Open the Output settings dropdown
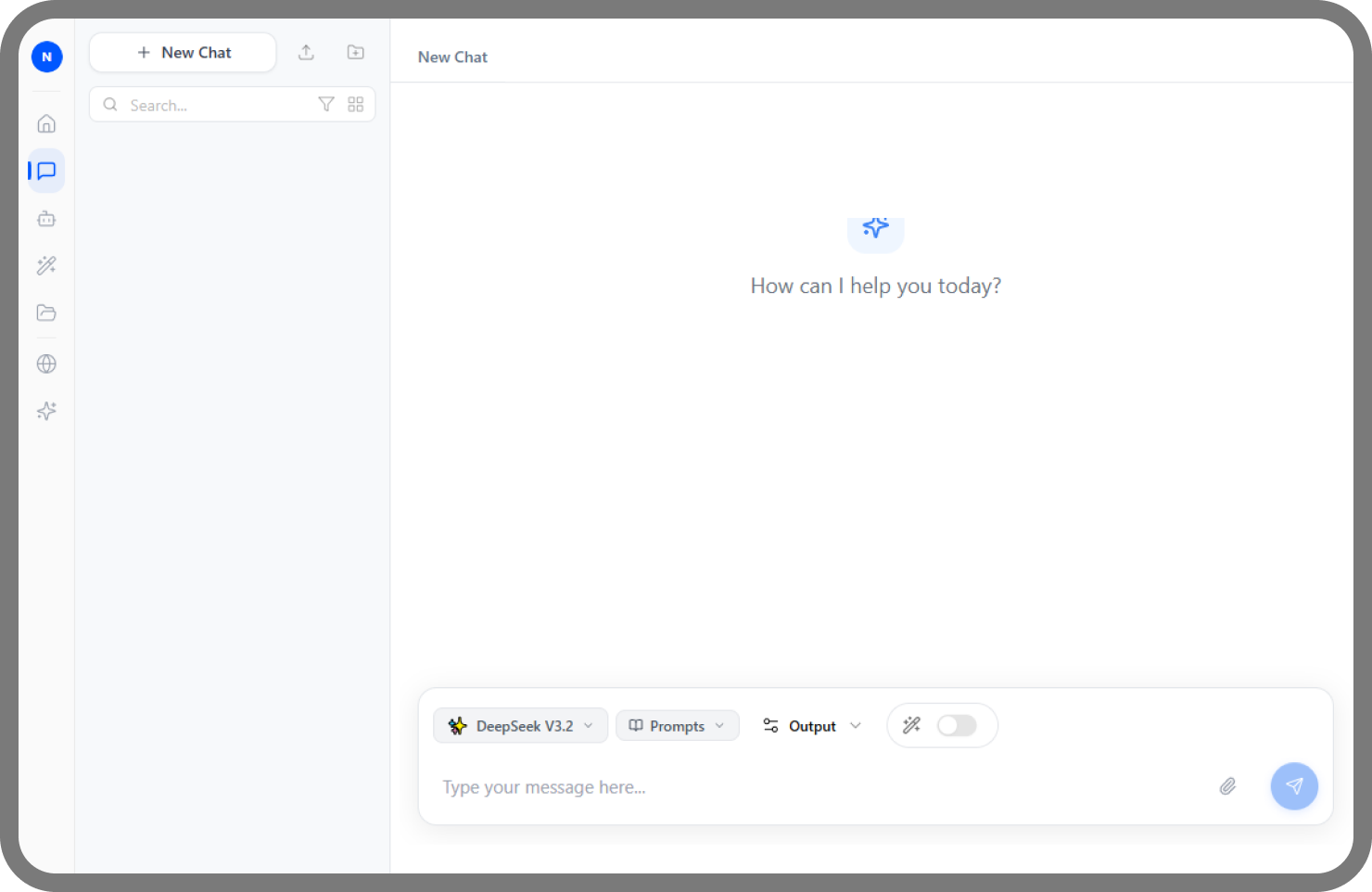 (x=811, y=726)
